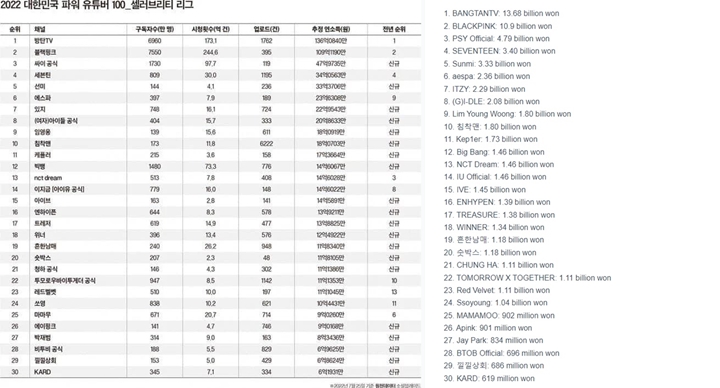The width and height of the screenshot is (720, 388).
Task: Select the '마마무' channel cell
Action: [x=42, y=315]
